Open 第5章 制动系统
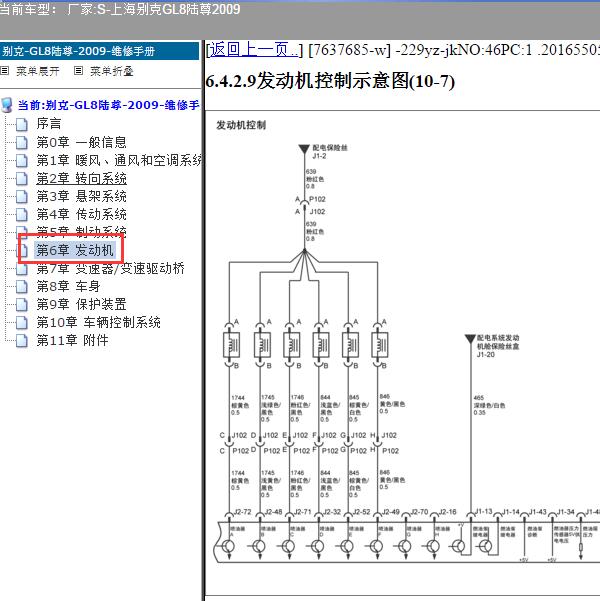 (81, 231)
